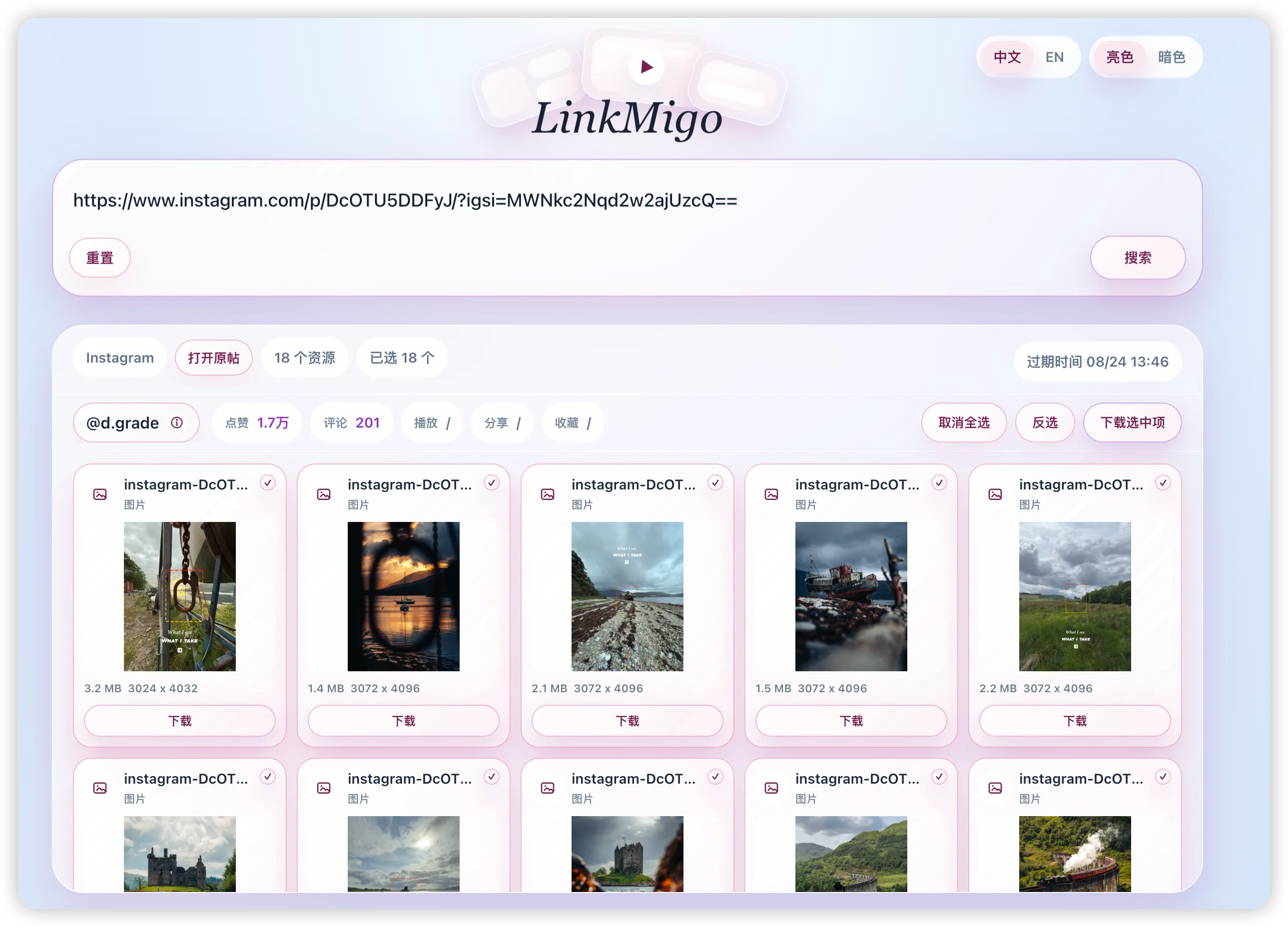The width and height of the screenshot is (1288, 927).
Task: Toggle selection of the 2.2 MB image
Action: pos(1163,483)
